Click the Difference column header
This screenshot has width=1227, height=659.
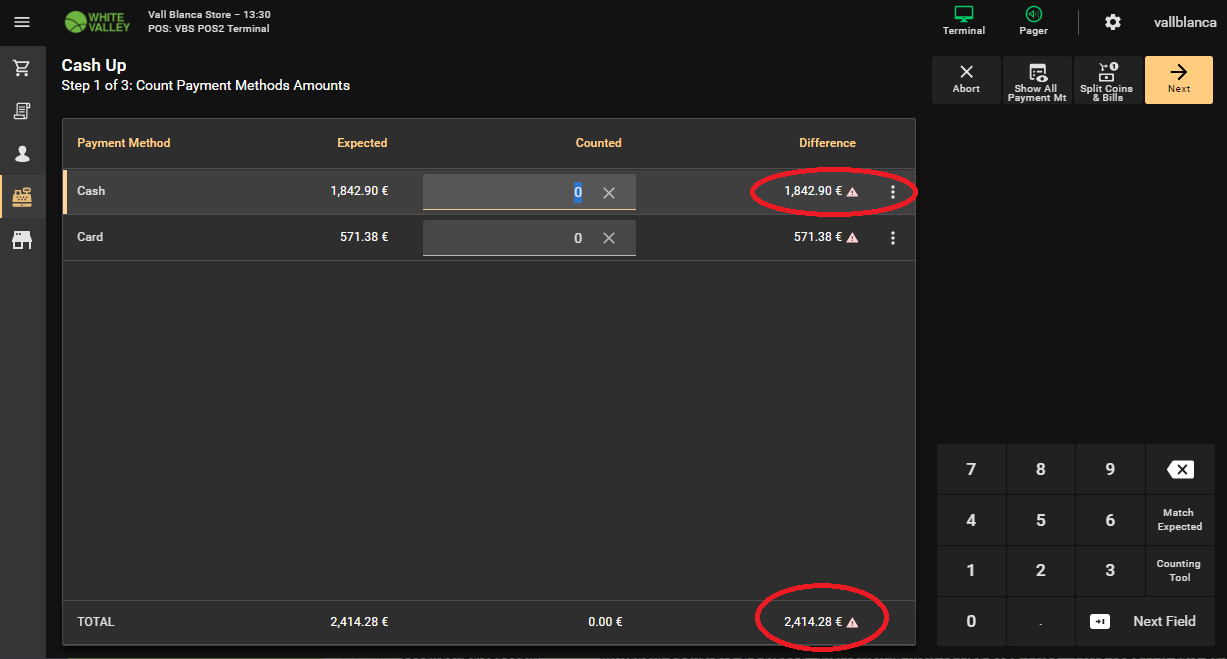827,143
